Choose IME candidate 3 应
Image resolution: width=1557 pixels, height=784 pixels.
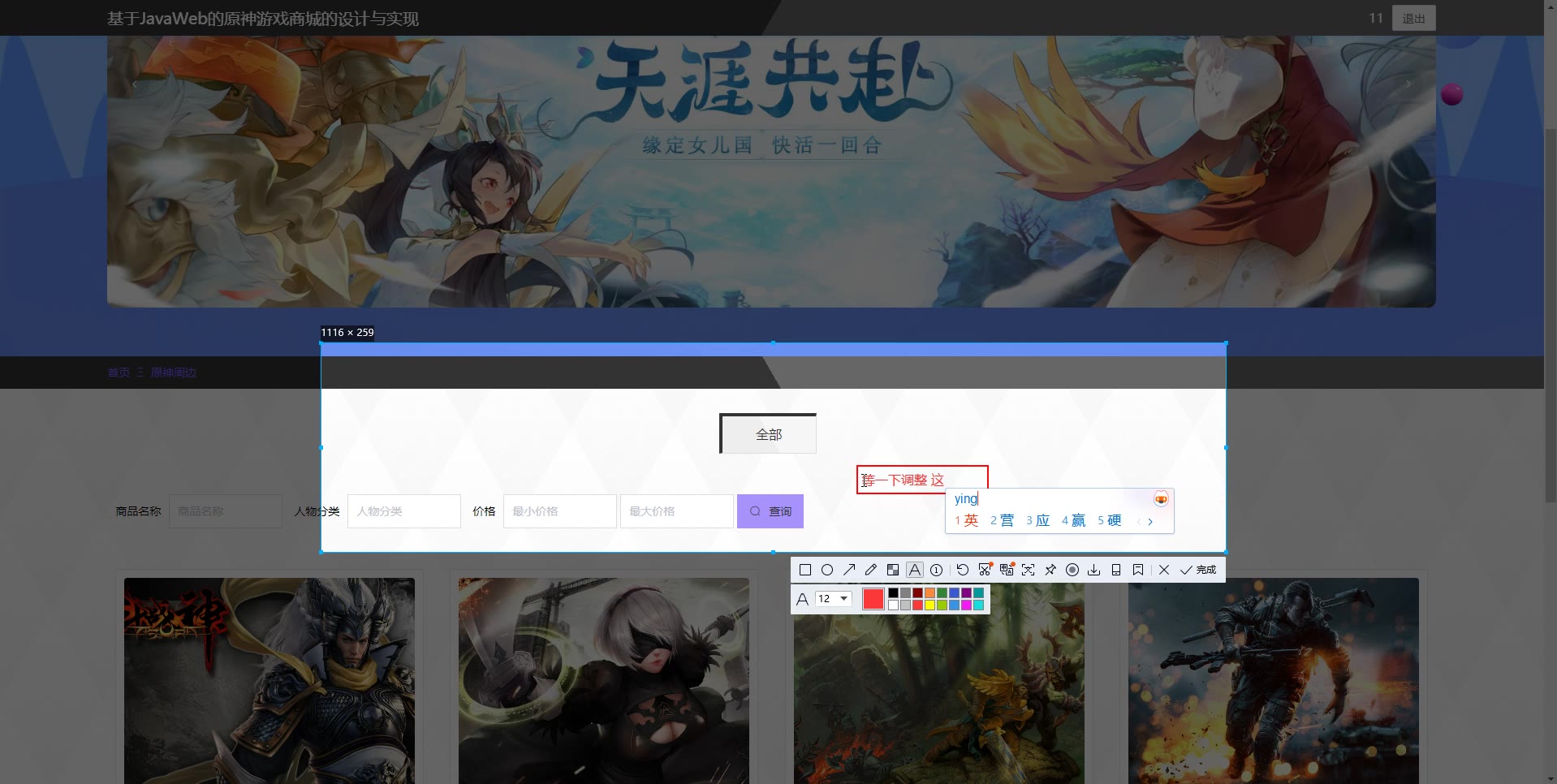[x=1037, y=520]
